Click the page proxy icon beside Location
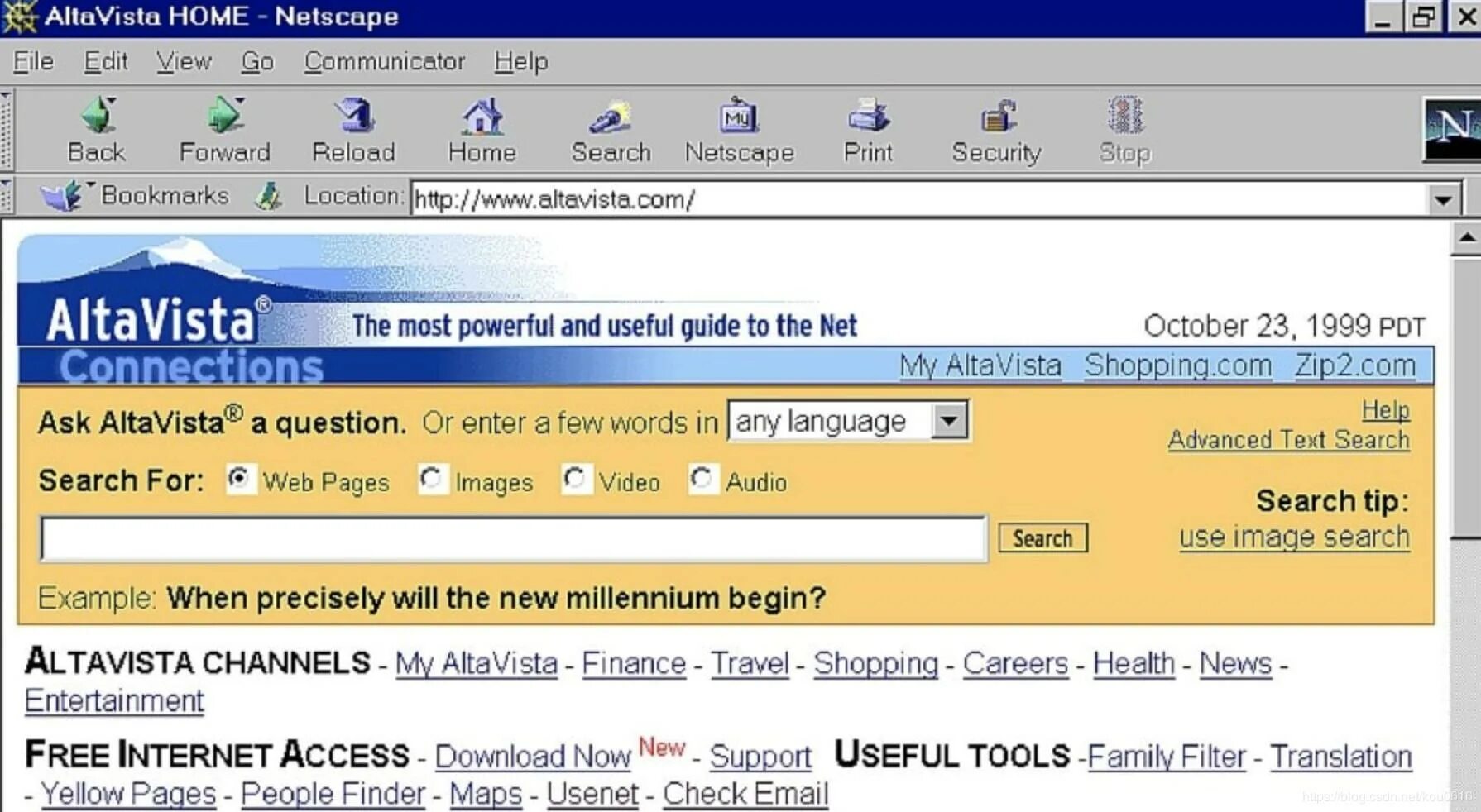Image resolution: width=1481 pixels, height=812 pixels. (268, 197)
